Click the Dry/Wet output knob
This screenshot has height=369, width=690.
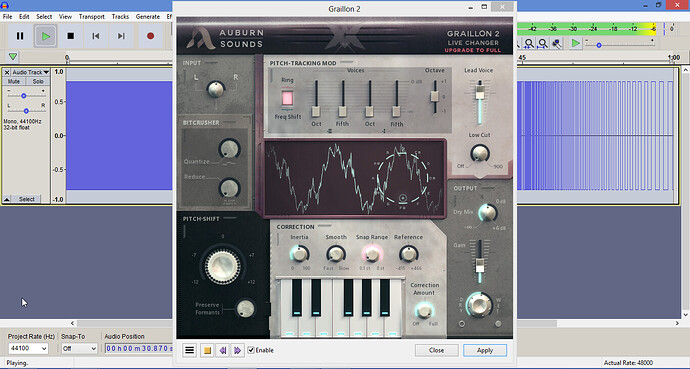coord(479,305)
